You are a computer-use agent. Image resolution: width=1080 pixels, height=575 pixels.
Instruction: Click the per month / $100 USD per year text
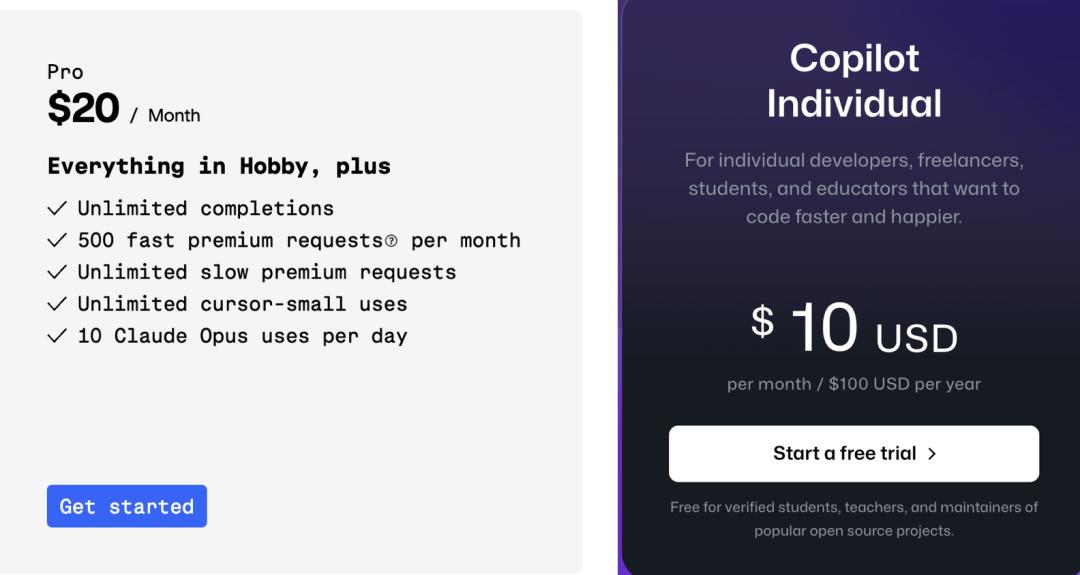854,384
